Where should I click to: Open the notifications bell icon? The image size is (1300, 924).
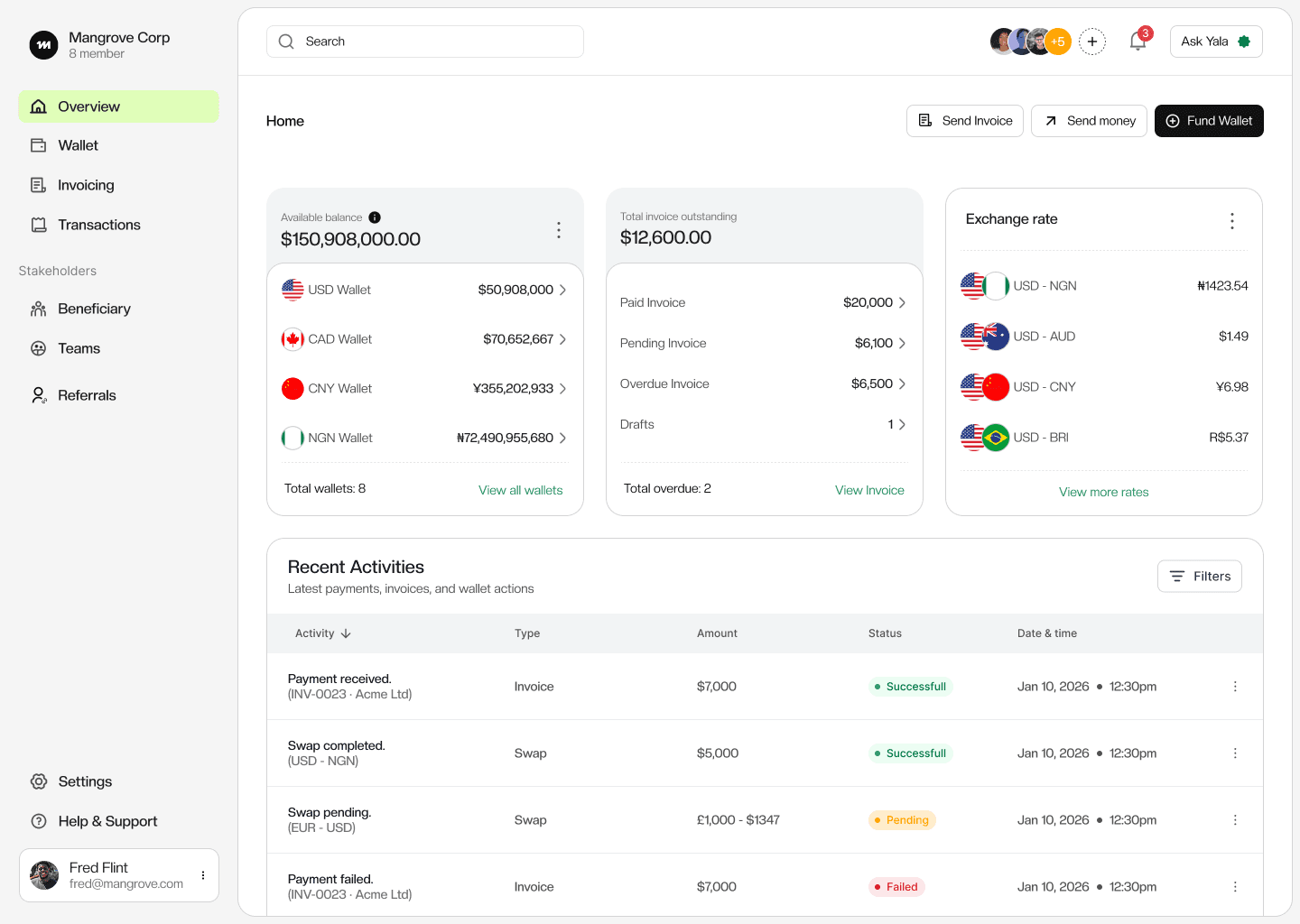click(1138, 42)
